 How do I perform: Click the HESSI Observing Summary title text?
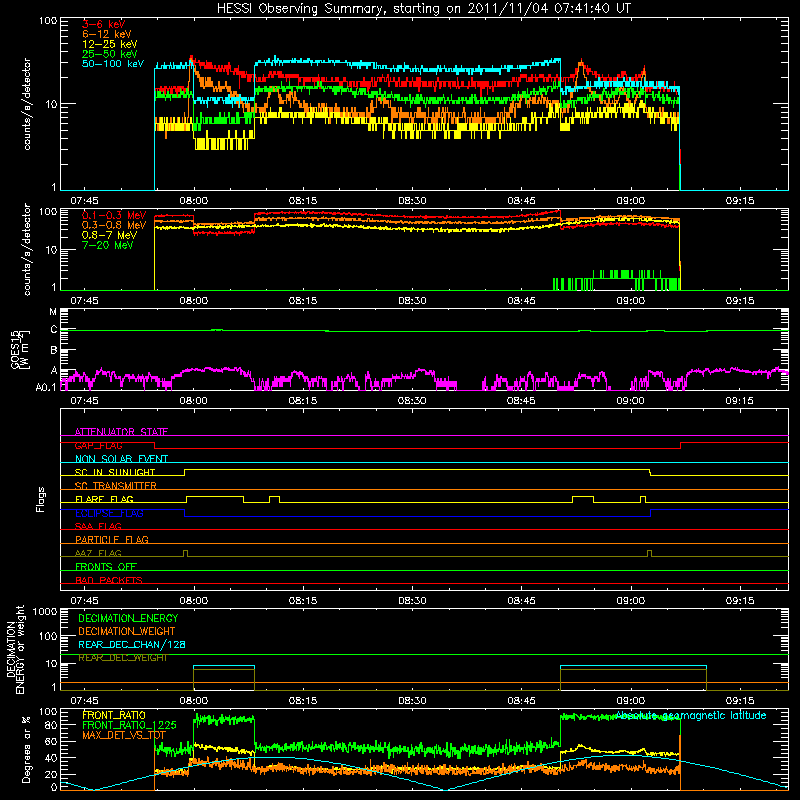[423, 9]
